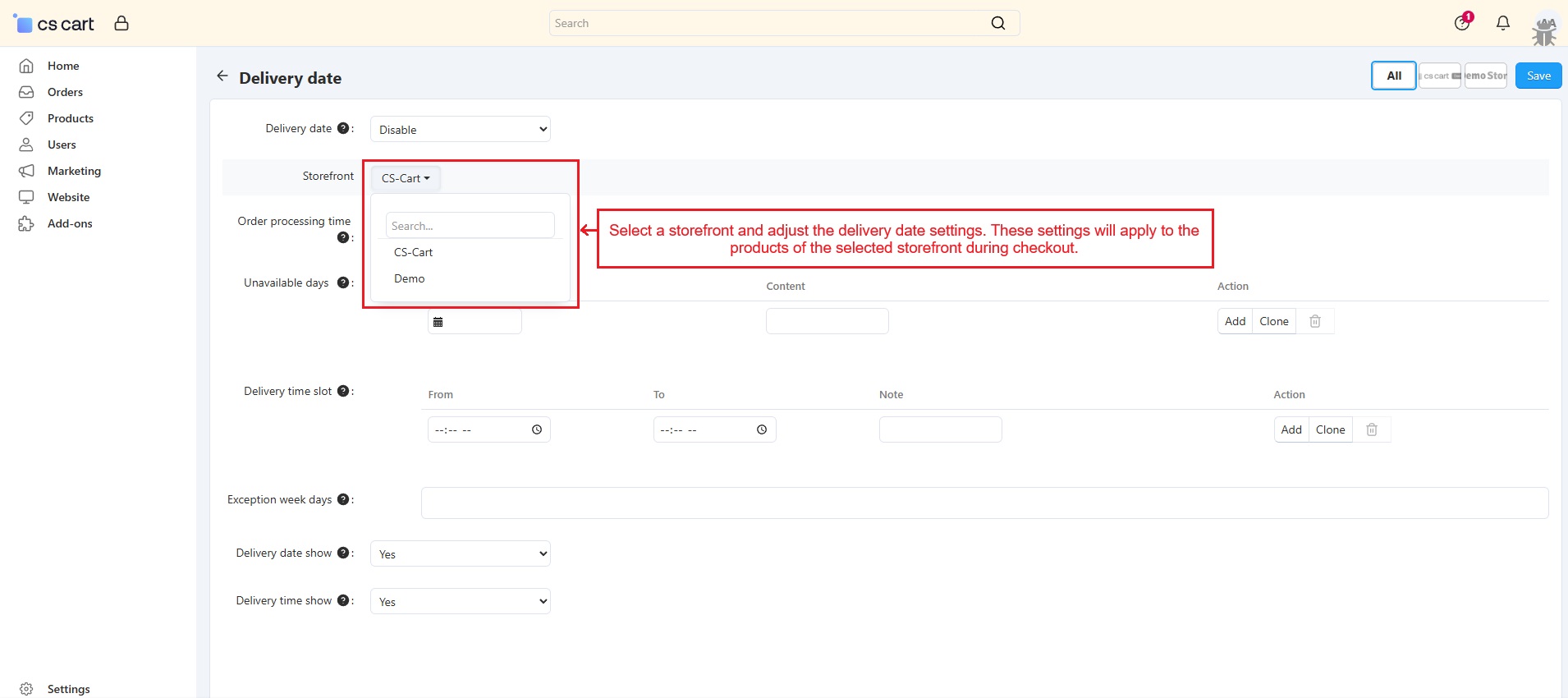
Task: Go to Add-ons in the sidebar
Action: pyautogui.click(x=70, y=223)
